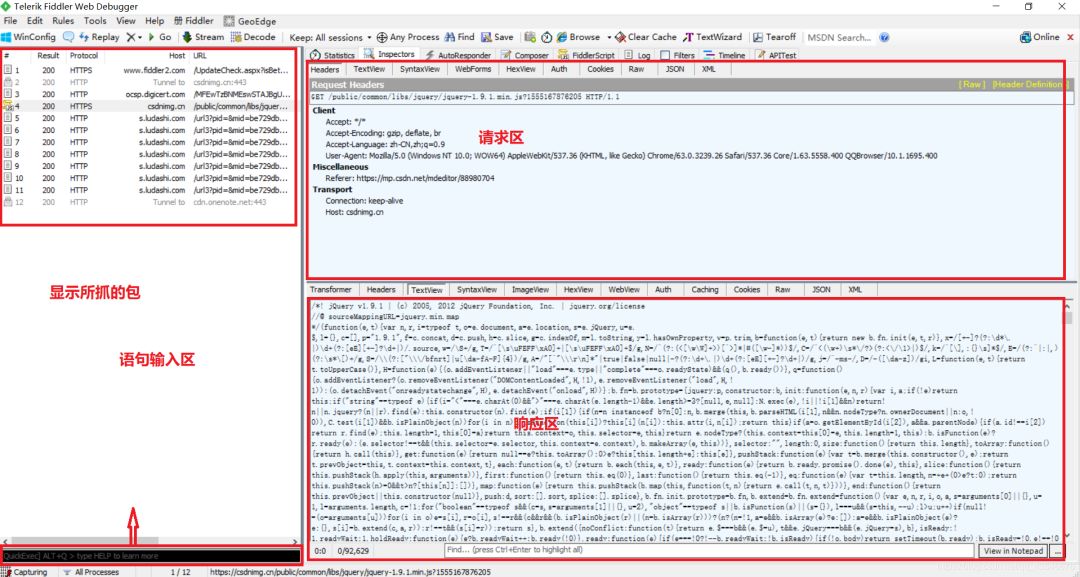Toggle Decode mode
Image resolution: width=1080 pixels, height=577 pixels.
tap(253, 37)
